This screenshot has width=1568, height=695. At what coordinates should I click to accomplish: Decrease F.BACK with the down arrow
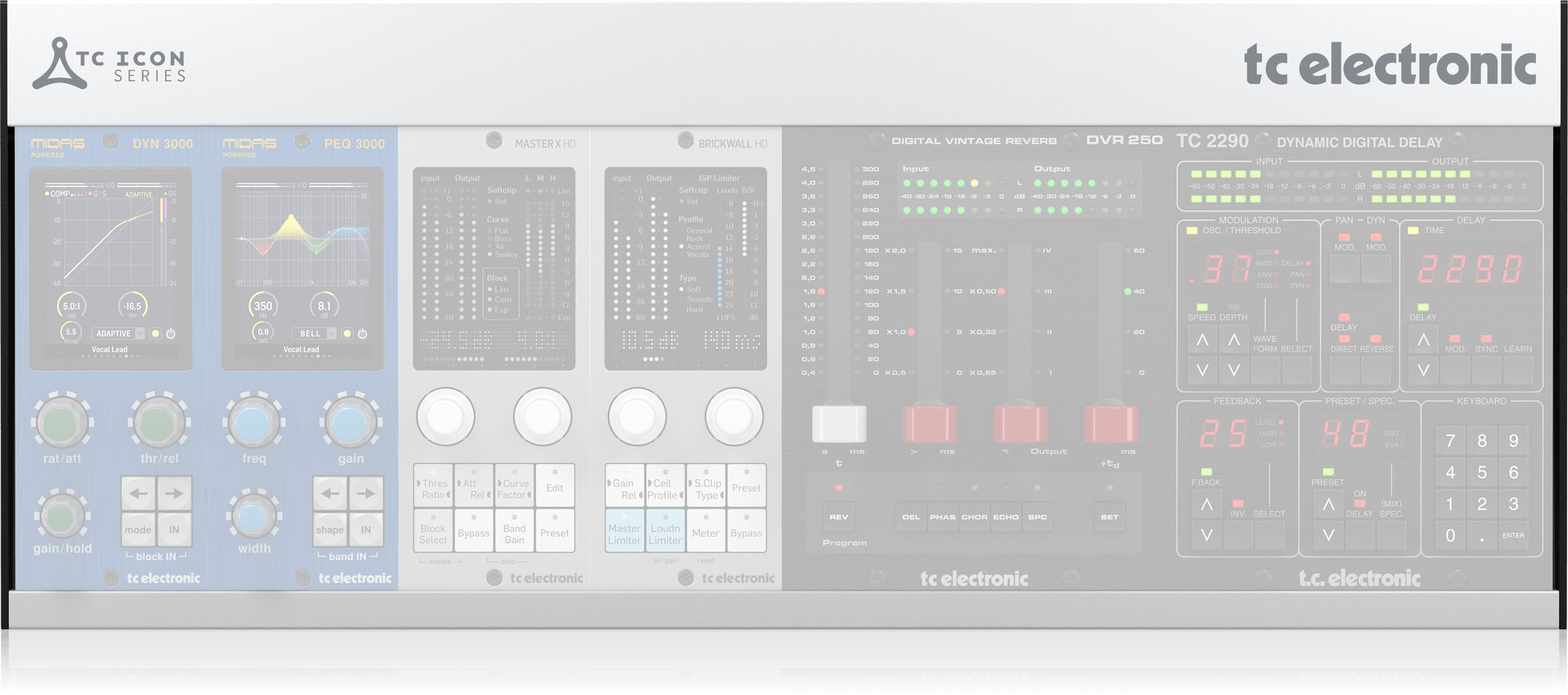pyautogui.click(x=1207, y=535)
